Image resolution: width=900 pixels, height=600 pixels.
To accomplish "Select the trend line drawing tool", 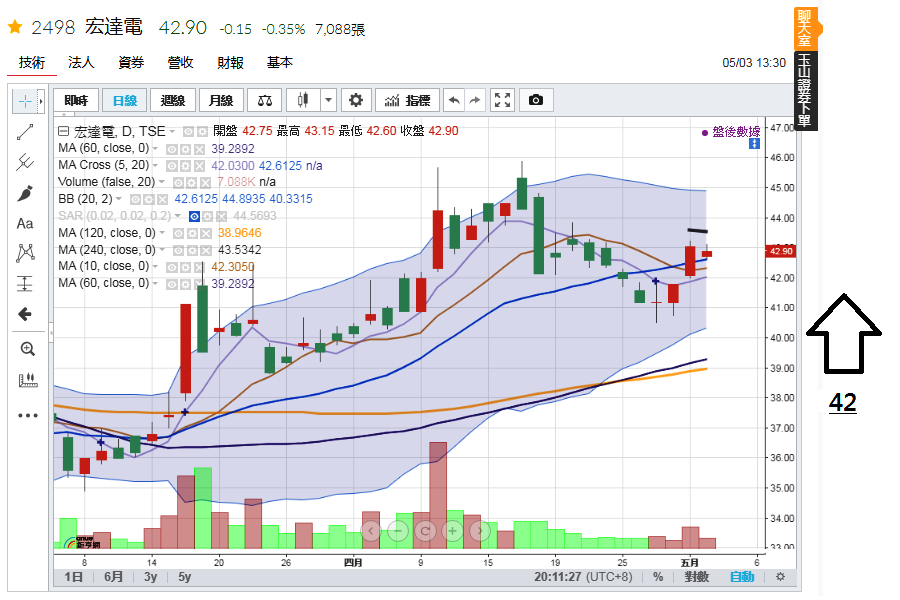I will click(25, 132).
